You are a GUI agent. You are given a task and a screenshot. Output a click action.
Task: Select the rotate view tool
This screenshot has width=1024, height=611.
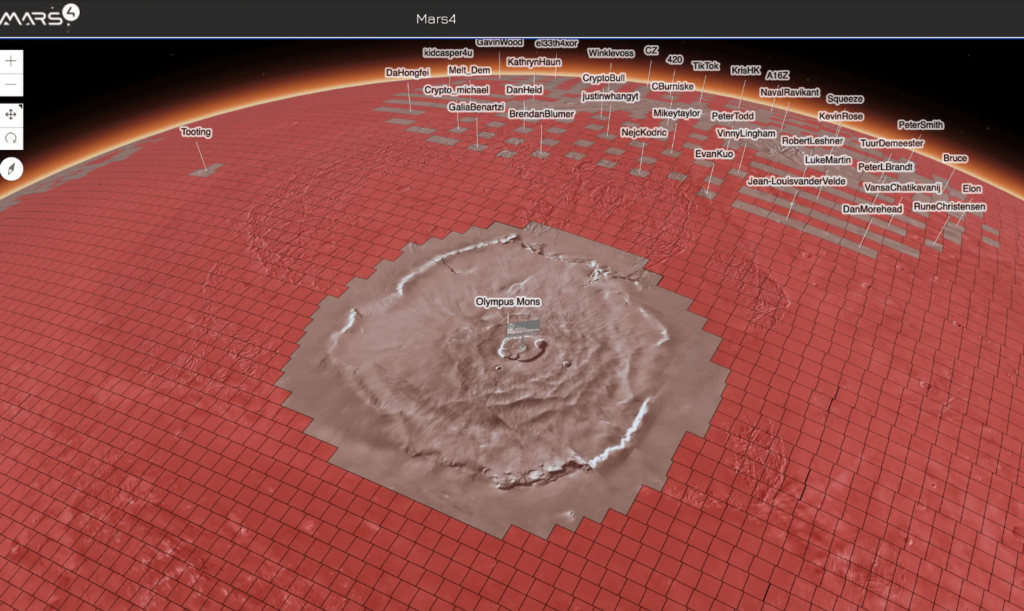click(x=11, y=138)
